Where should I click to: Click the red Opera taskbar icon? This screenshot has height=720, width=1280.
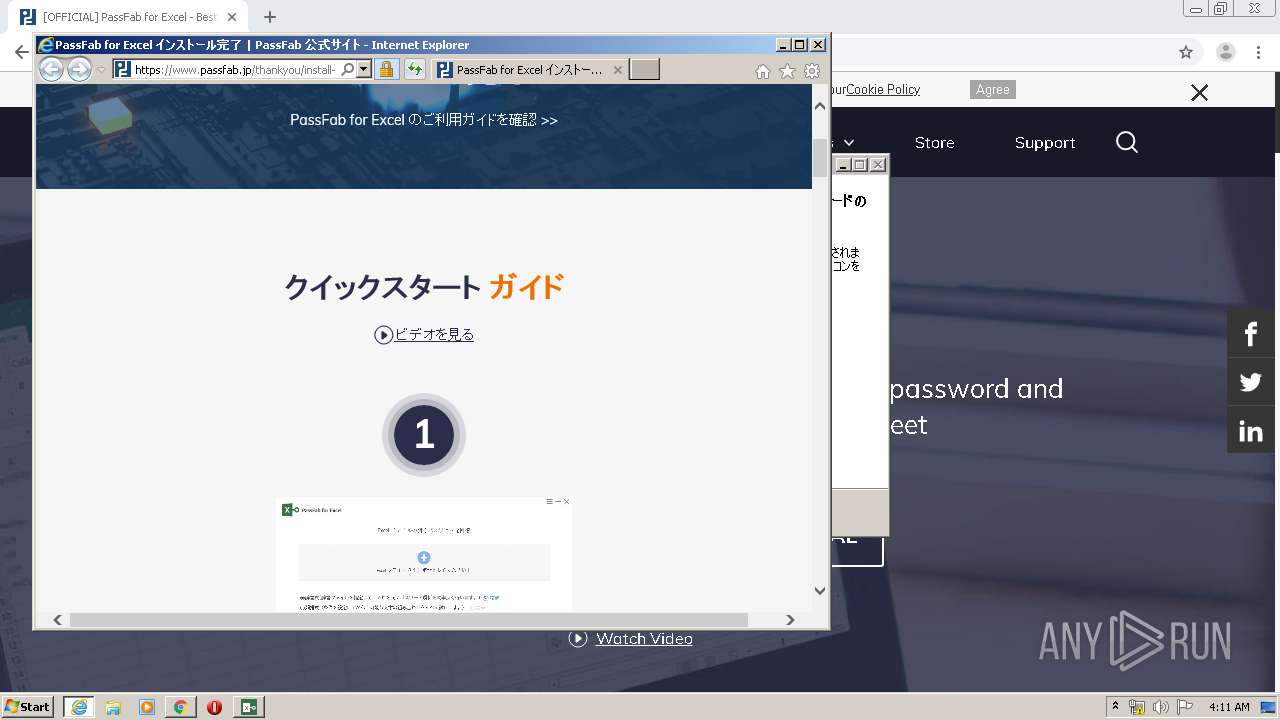point(214,707)
